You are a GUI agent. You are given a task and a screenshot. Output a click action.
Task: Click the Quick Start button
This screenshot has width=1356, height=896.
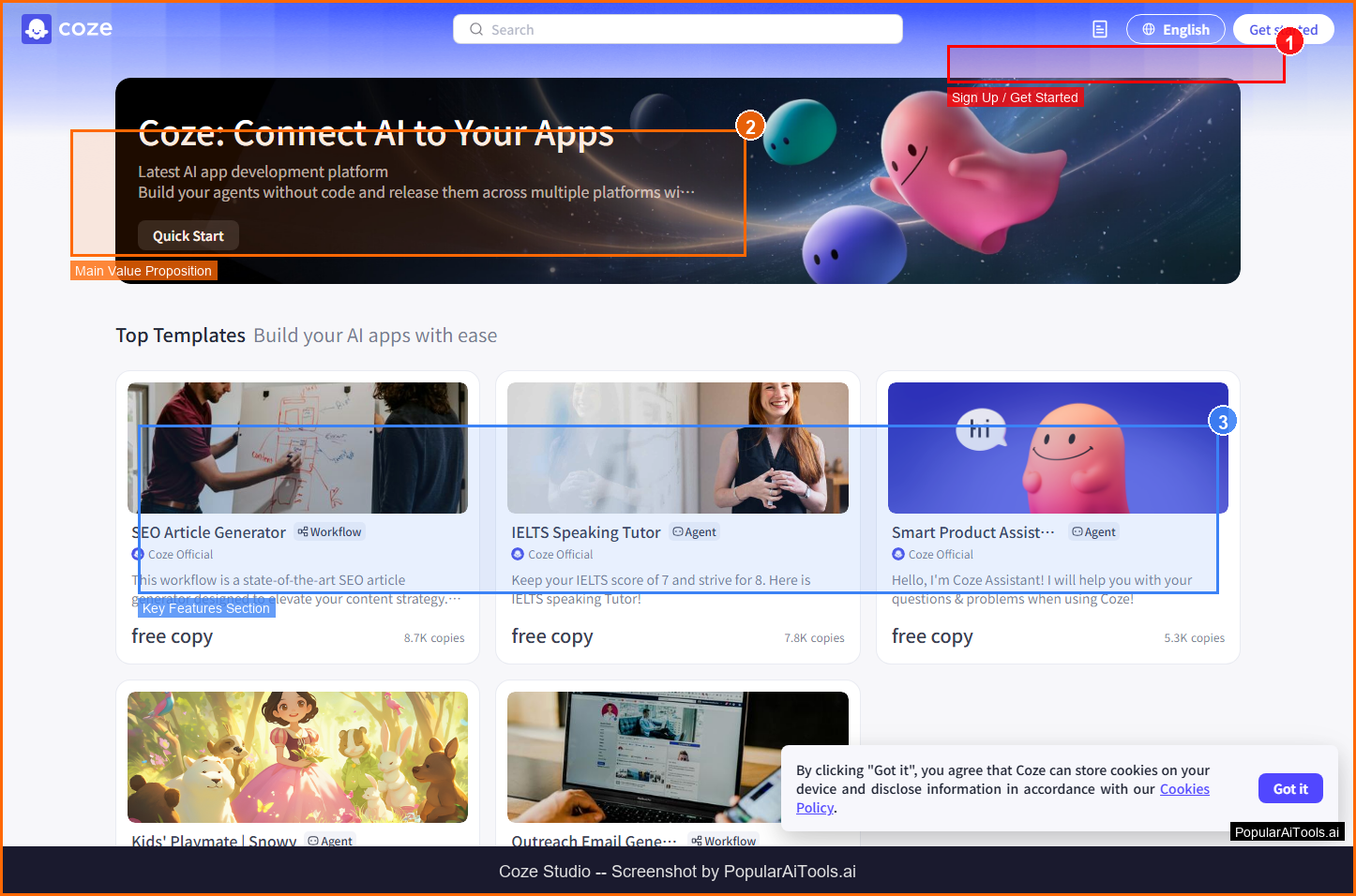(x=188, y=236)
